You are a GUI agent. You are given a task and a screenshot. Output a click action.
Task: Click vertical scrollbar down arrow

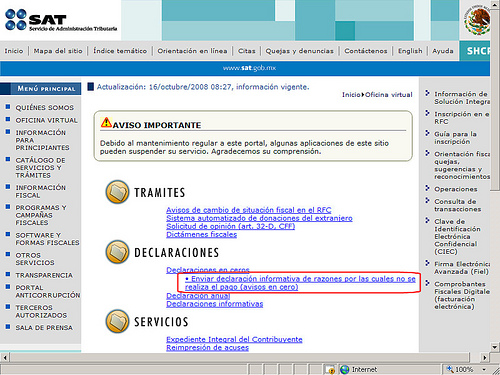tap(495, 347)
